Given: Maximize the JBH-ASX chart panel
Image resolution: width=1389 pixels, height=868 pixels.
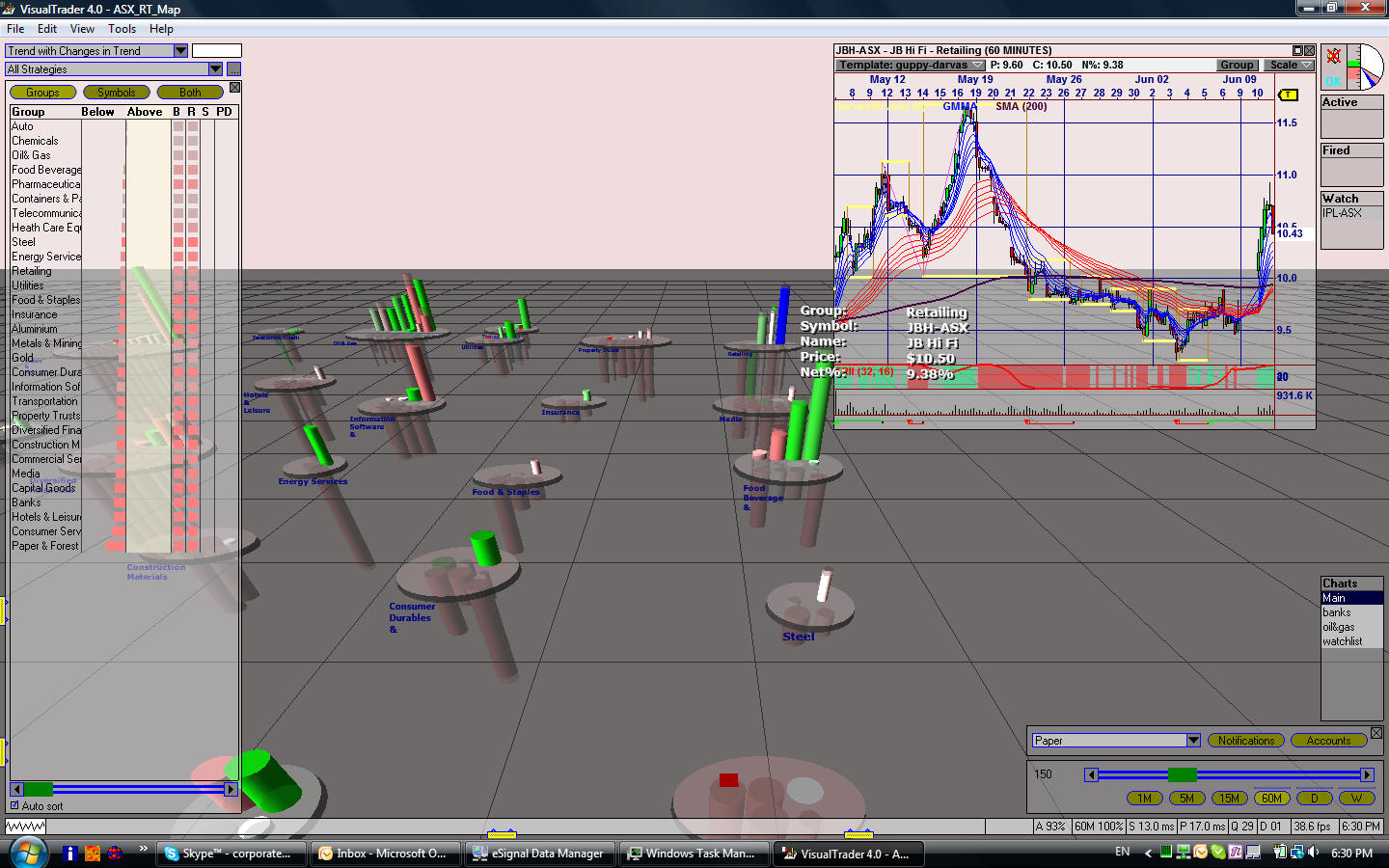Looking at the screenshot, I should point(1298,50).
